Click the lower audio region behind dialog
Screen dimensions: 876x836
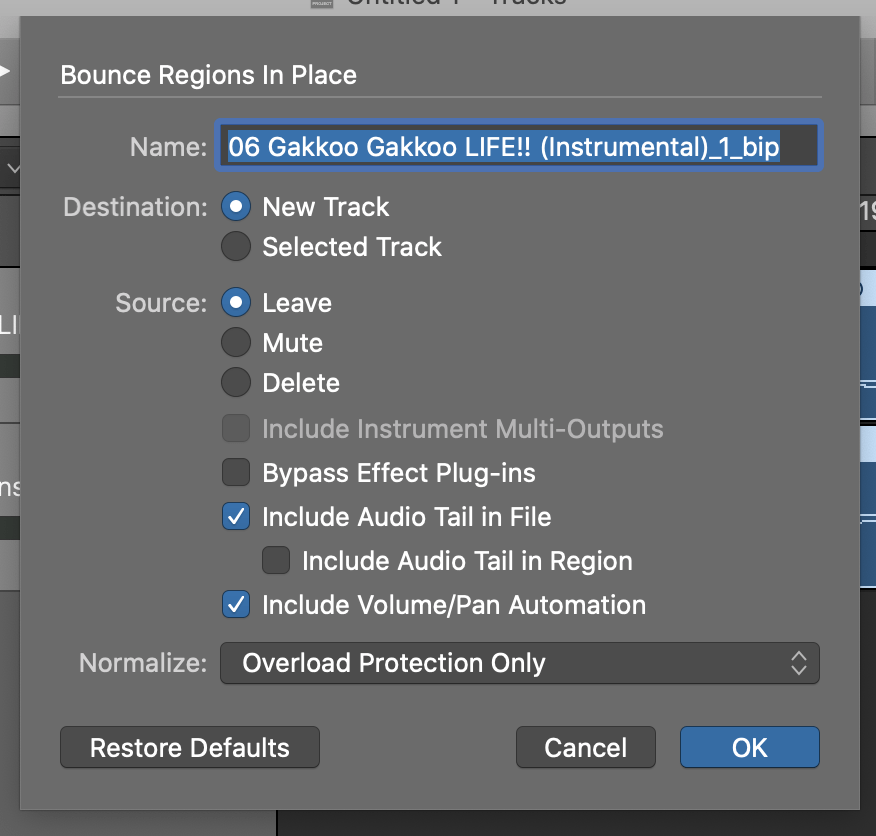866,490
